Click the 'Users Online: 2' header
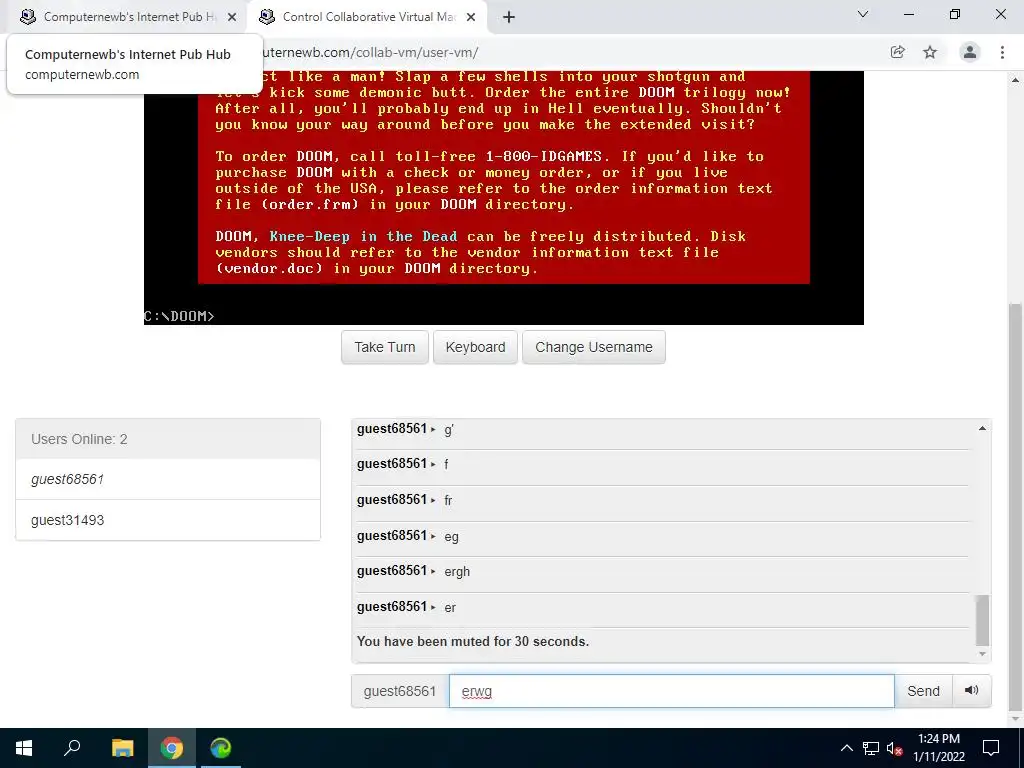This screenshot has height=768, width=1024. (168, 439)
